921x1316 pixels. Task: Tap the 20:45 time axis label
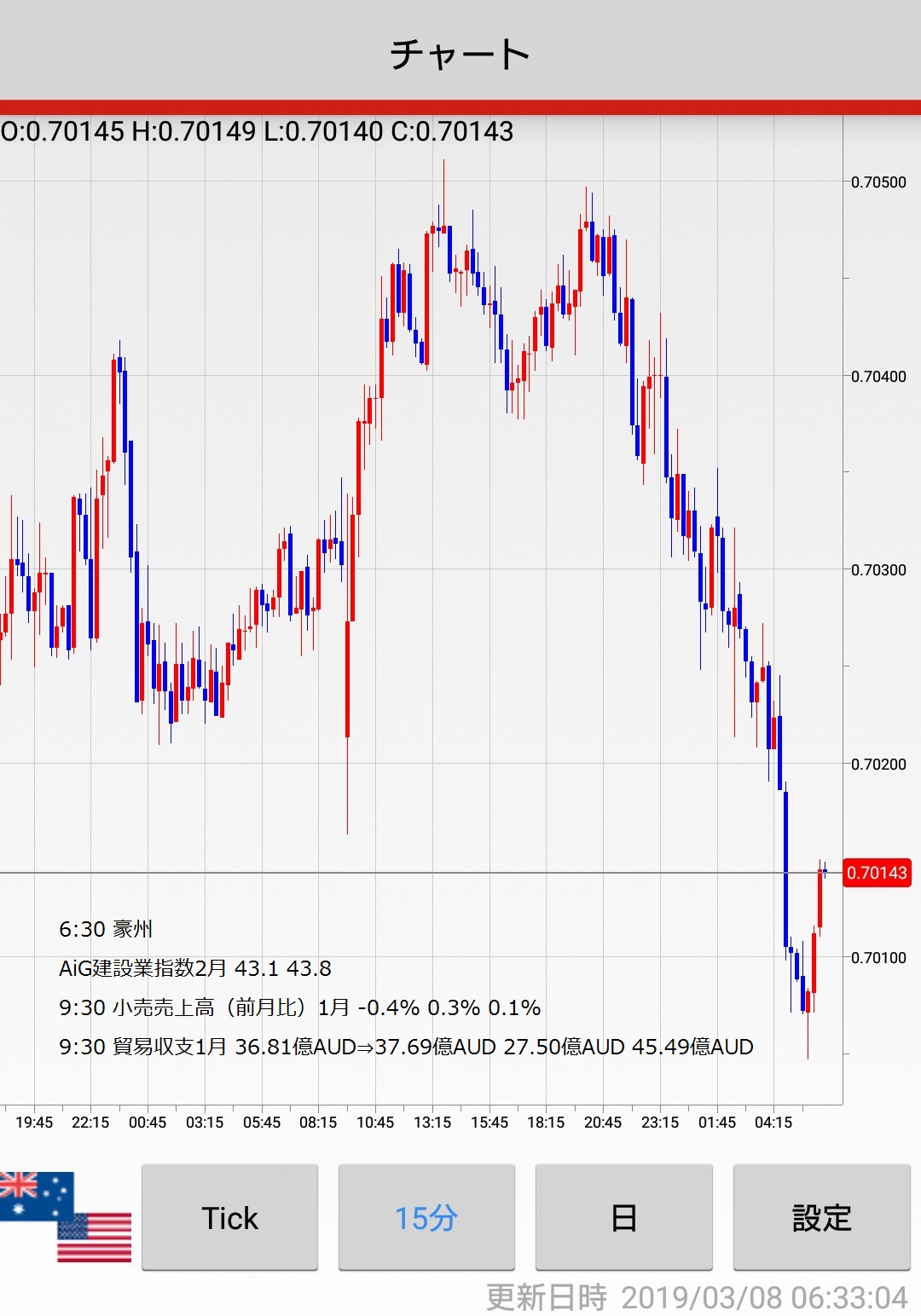click(x=603, y=1123)
